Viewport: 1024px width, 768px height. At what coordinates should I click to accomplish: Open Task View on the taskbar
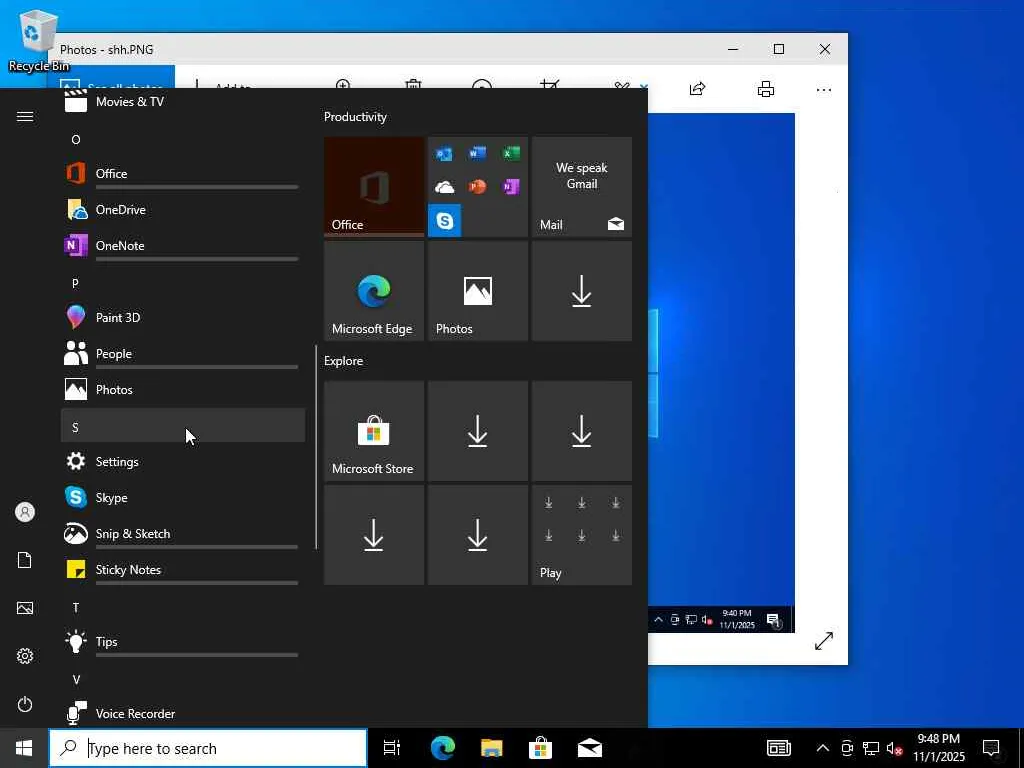pyautogui.click(x=392, y=748)
